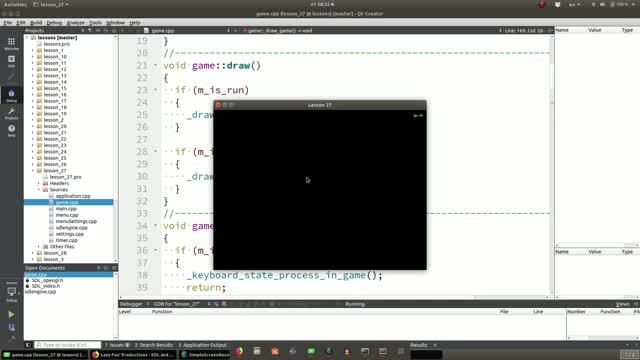The image size is (640, 360).
Task: Switch to SimpleScreenRecorder taskbar window
Action: click(x=205, y=355)
